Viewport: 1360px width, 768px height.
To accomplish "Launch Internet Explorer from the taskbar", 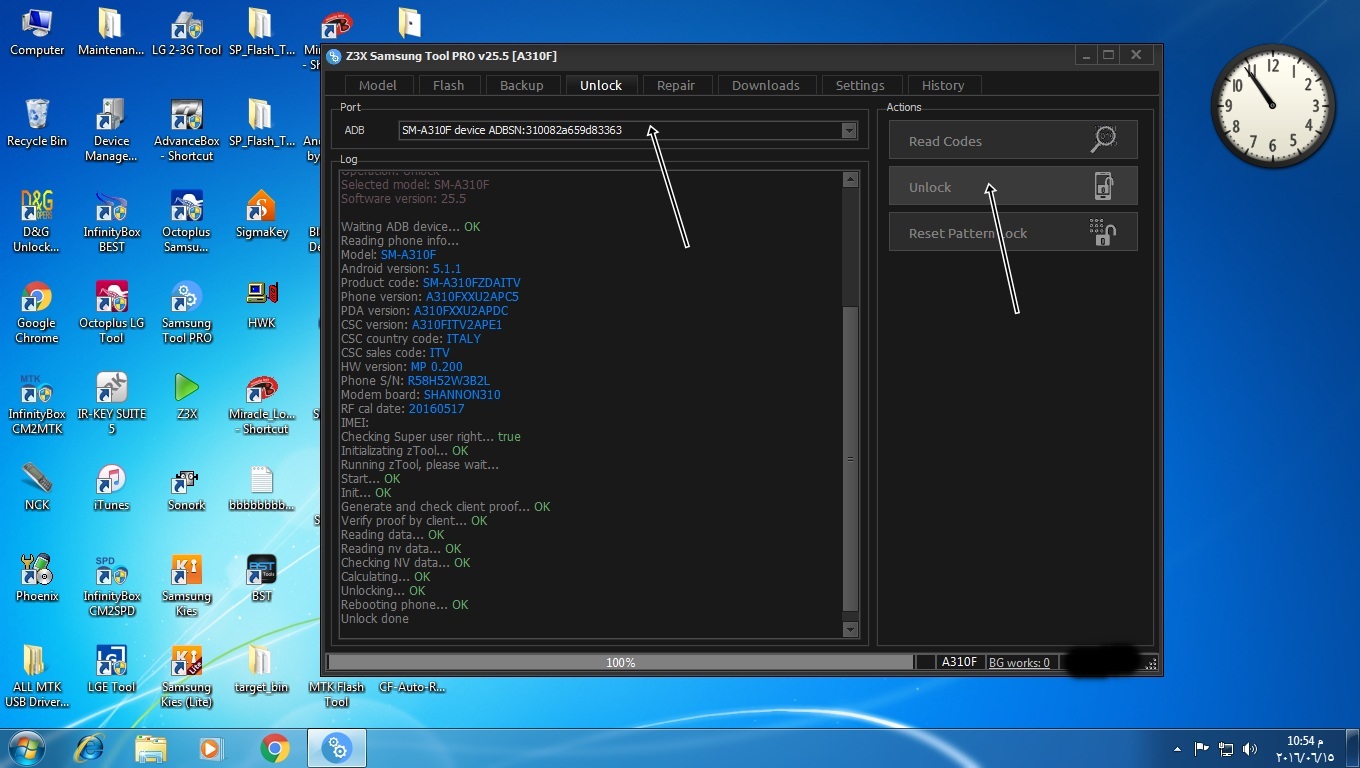I will coord(90,748).
